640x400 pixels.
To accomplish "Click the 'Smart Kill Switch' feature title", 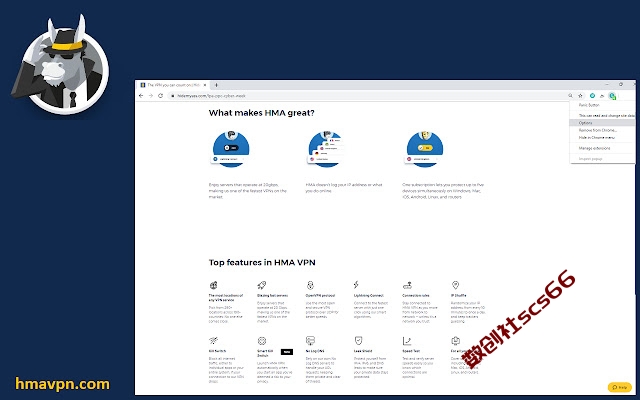I will click(x=265, y=353).
